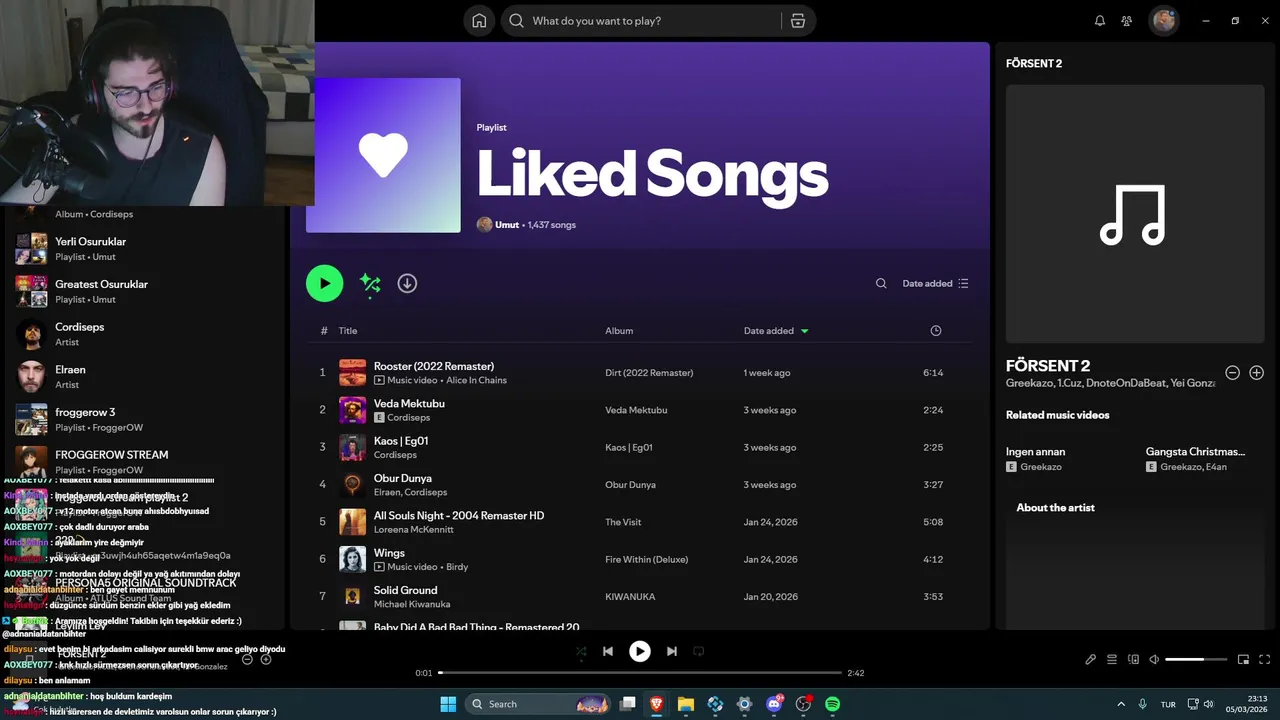Open Umut profile link under Liked Songs
1280x720 pixels.
point(507,225)
